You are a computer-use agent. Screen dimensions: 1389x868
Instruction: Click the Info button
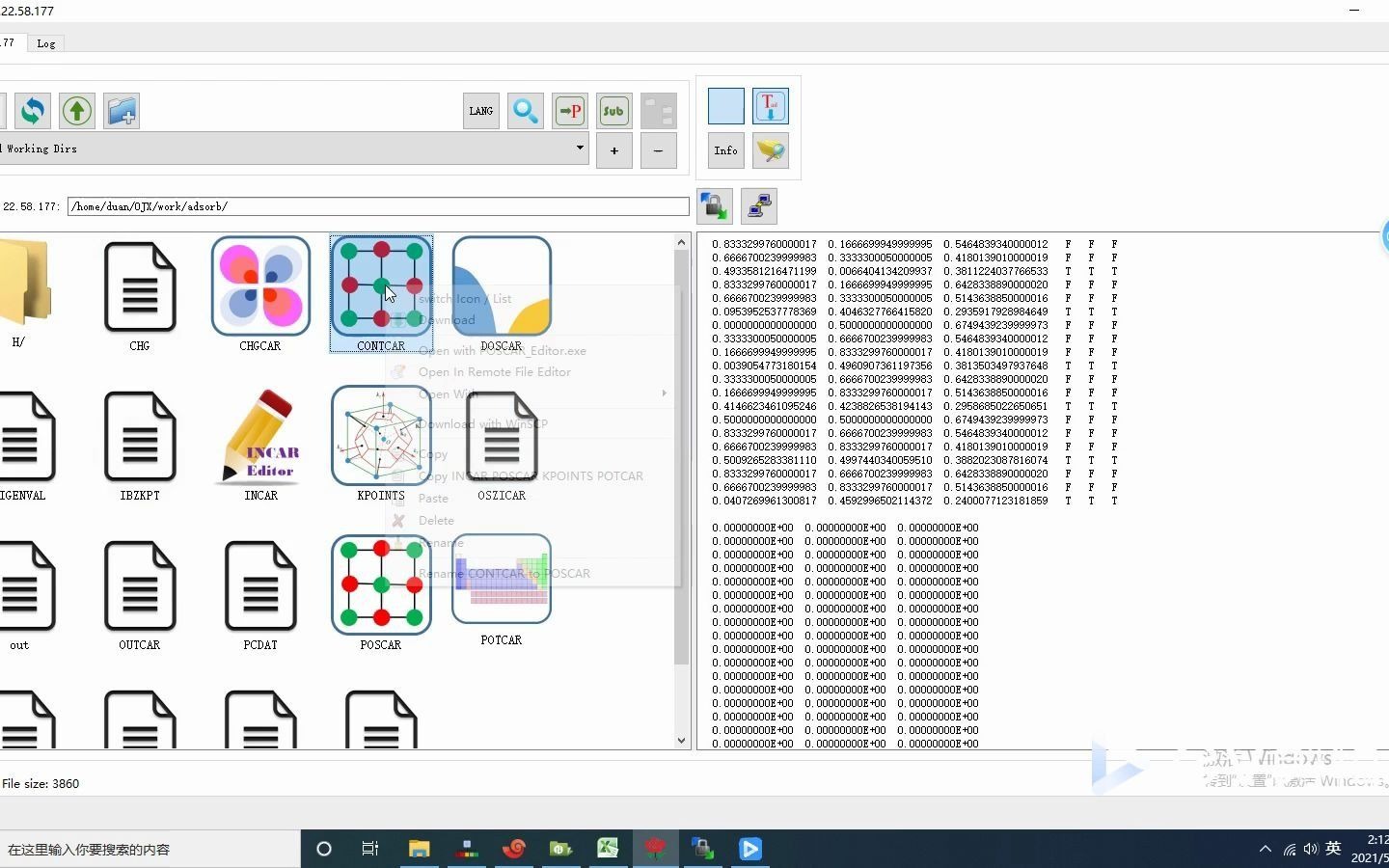point(726,150)
